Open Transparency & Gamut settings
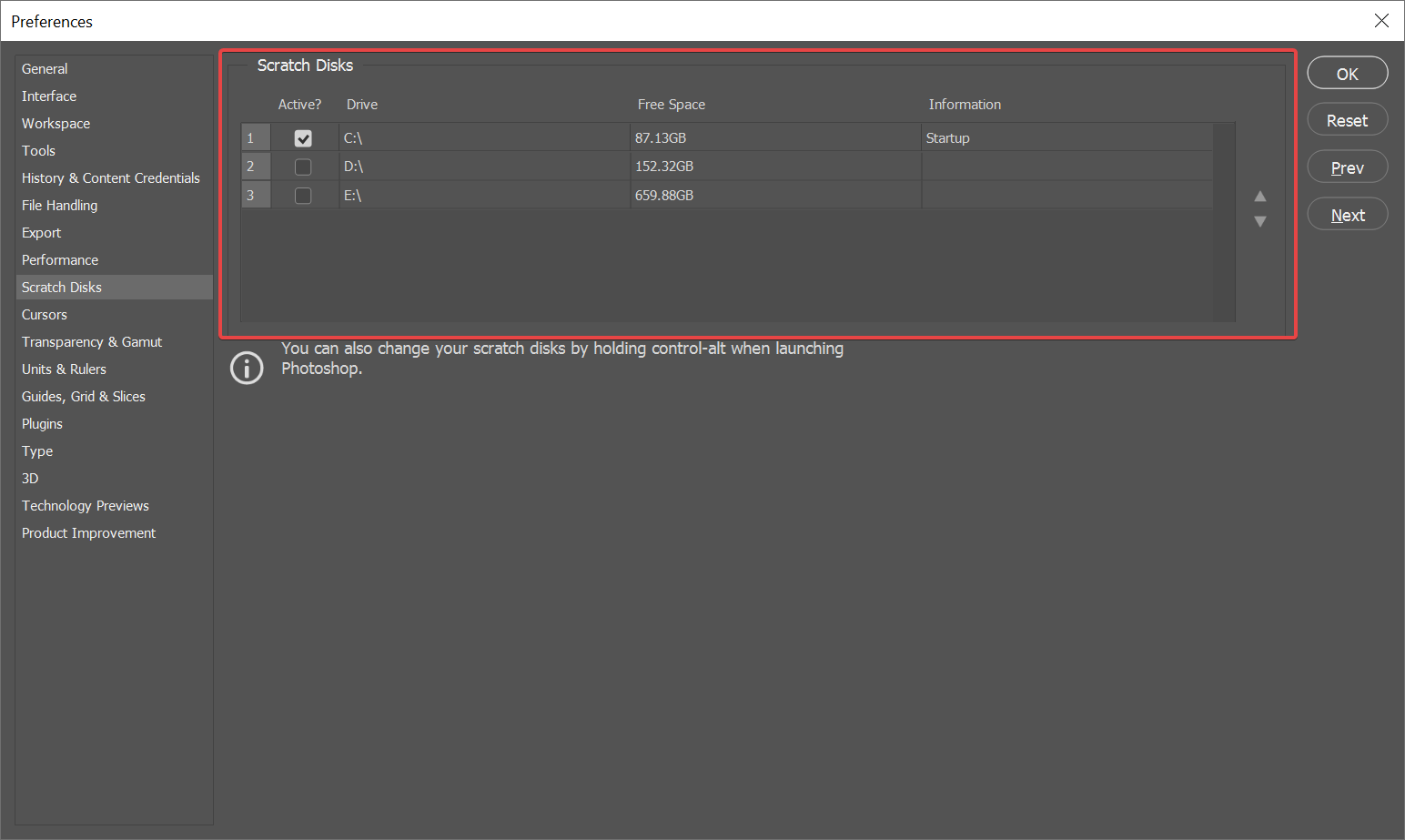The height and width of the screenshot is (840, 1405). pyautogui.click(x=92, y=342)
